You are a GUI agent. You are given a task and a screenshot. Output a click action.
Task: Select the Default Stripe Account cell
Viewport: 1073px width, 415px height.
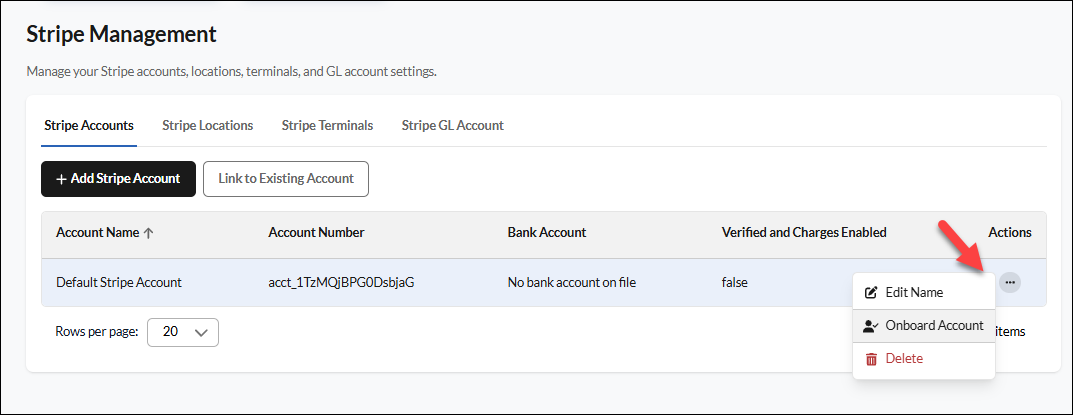point(119,282)
